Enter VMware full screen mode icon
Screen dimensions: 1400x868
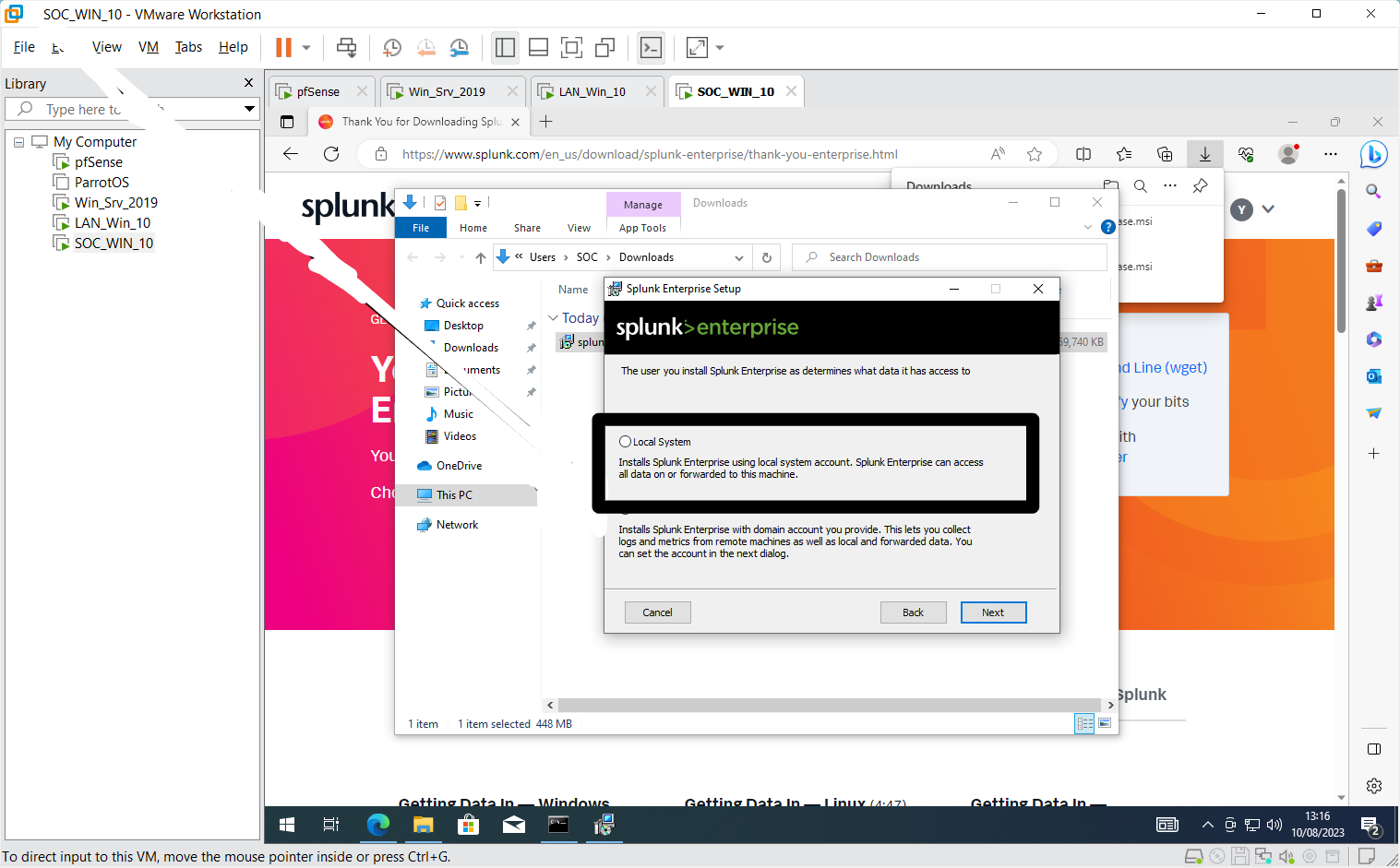[571, 47]
